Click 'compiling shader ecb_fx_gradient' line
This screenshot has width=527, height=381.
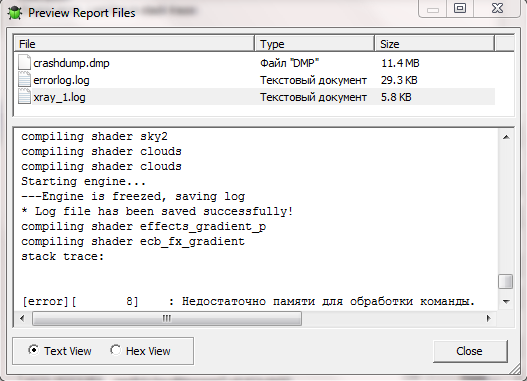click(133, 241)
